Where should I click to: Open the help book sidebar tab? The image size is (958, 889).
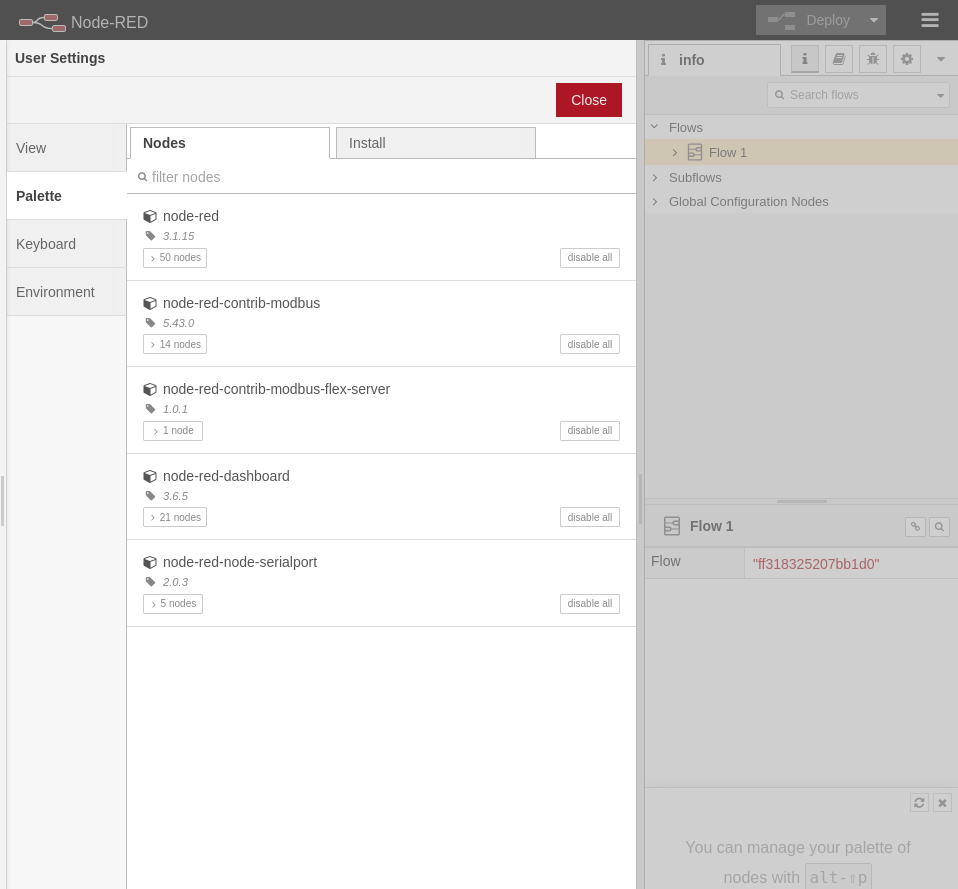coord(838,59)
